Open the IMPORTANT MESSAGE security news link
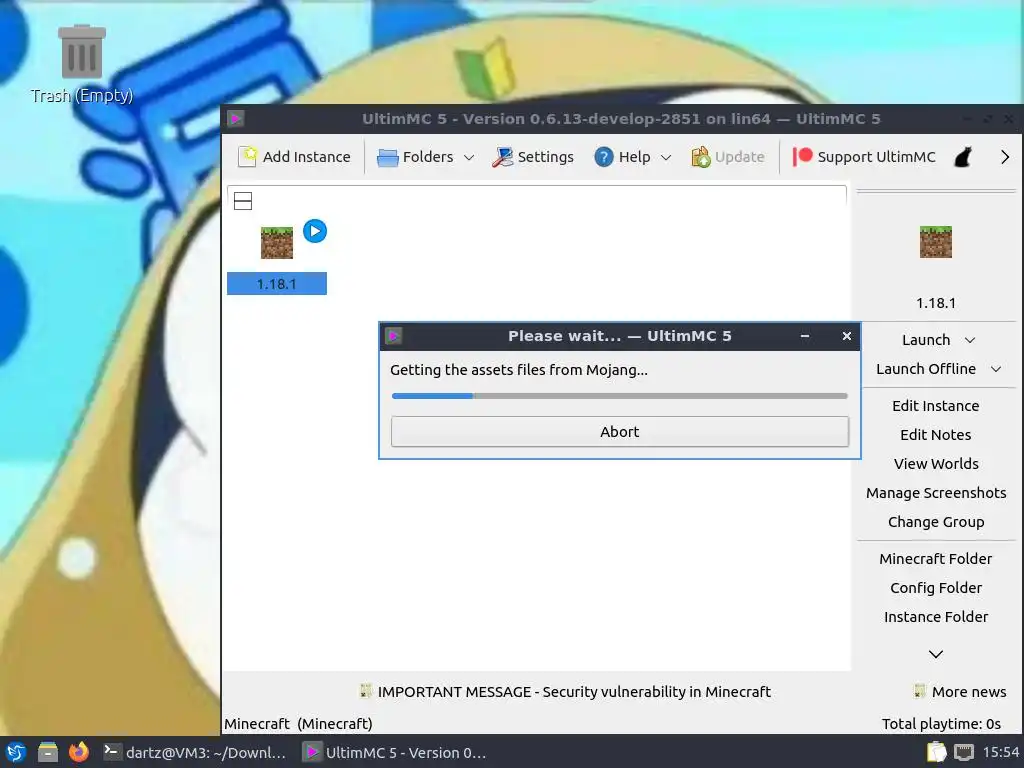Image resolution: width=1024 pixels, height=768 pixels. coord(574,692)
